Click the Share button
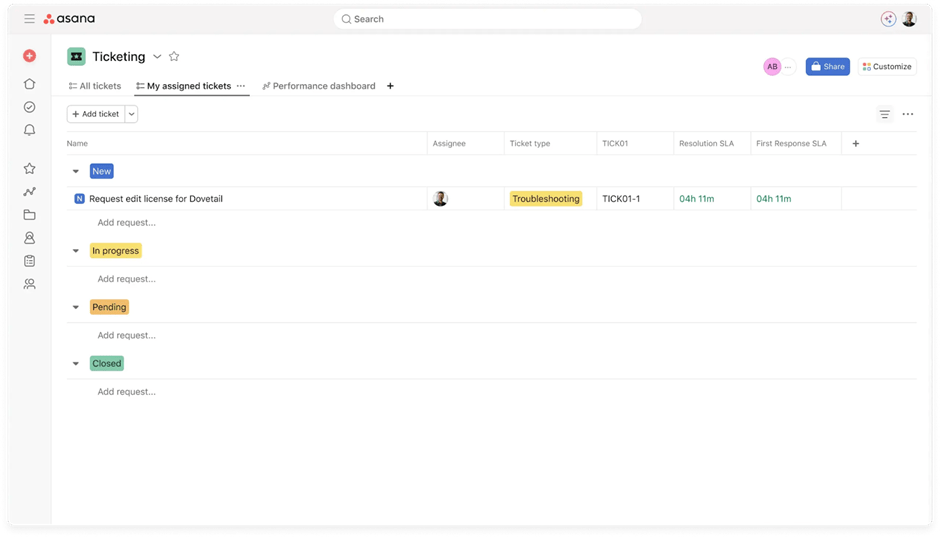This screenshot has width=940, height=537. click(x=827, y=67)
